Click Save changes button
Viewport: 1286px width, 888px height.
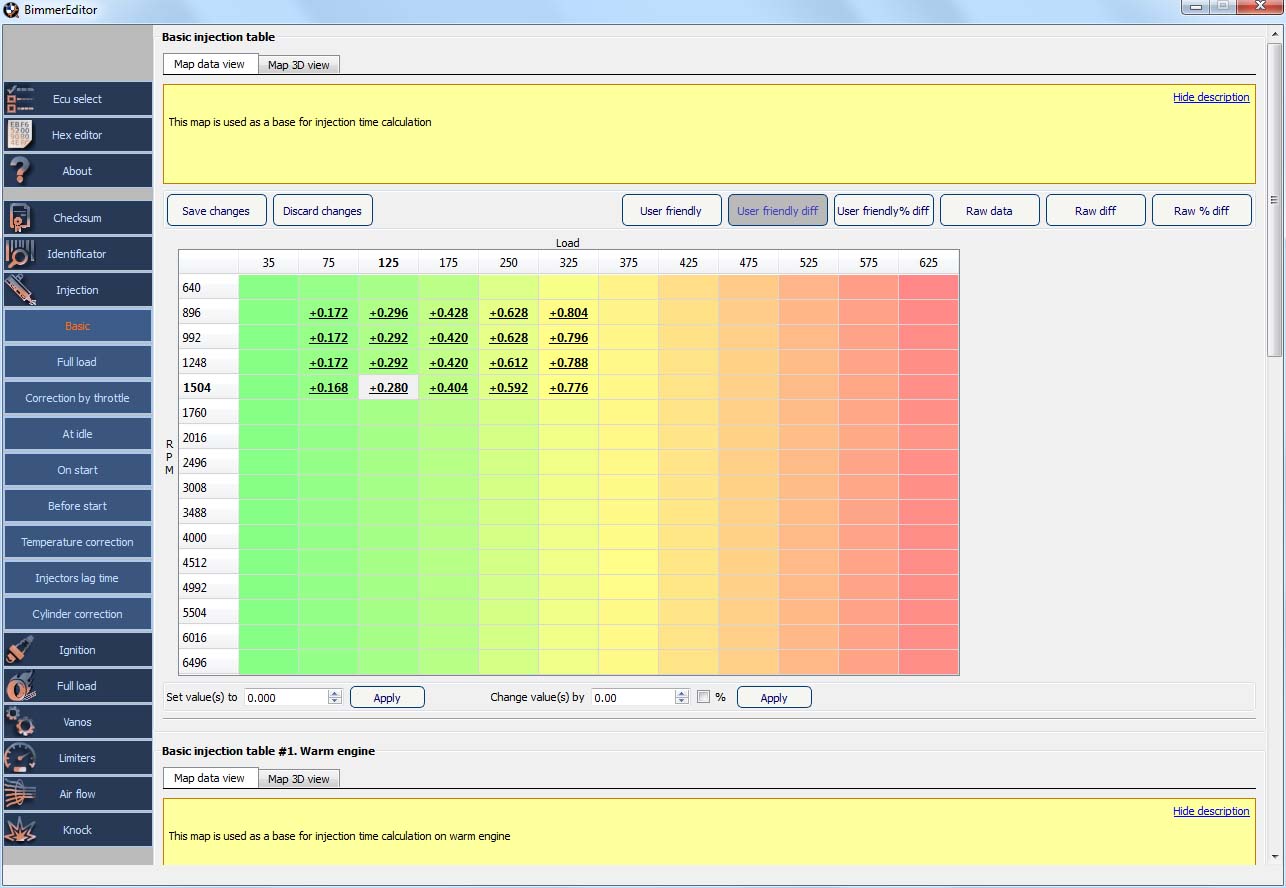click(x=216, y=211)
